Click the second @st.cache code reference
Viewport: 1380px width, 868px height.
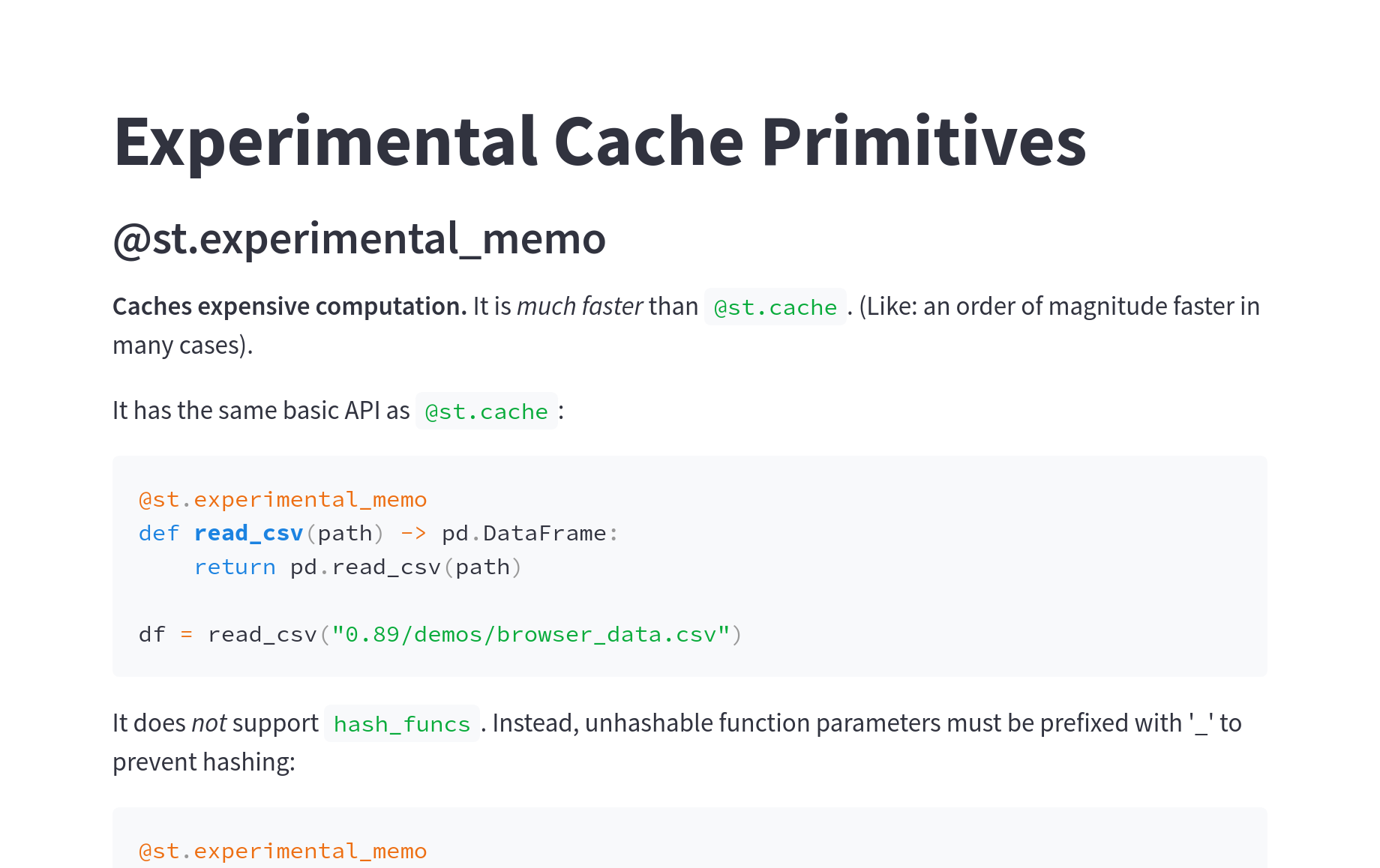pos(486,411)
